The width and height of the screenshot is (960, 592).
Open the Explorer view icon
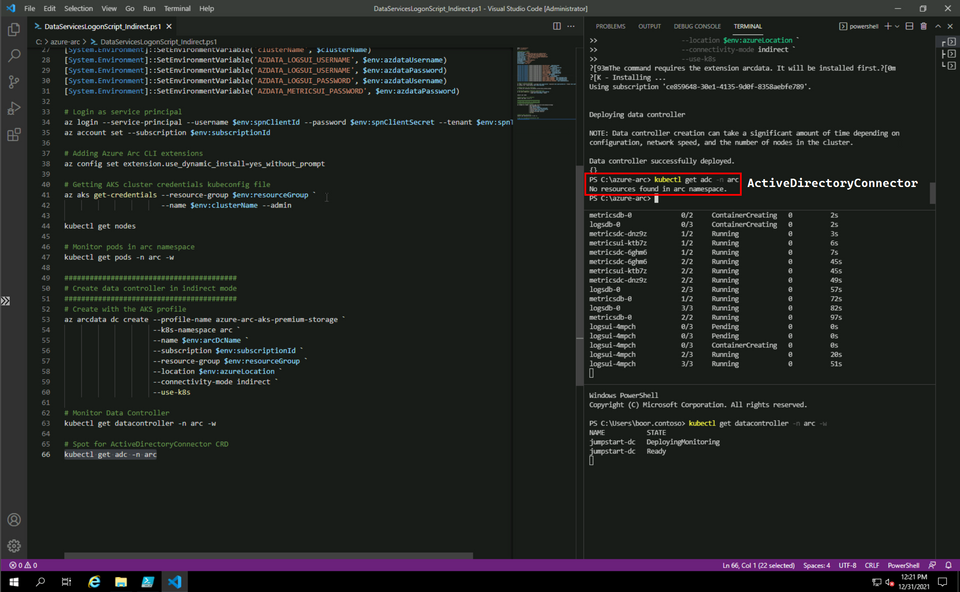tap(13, 29)
